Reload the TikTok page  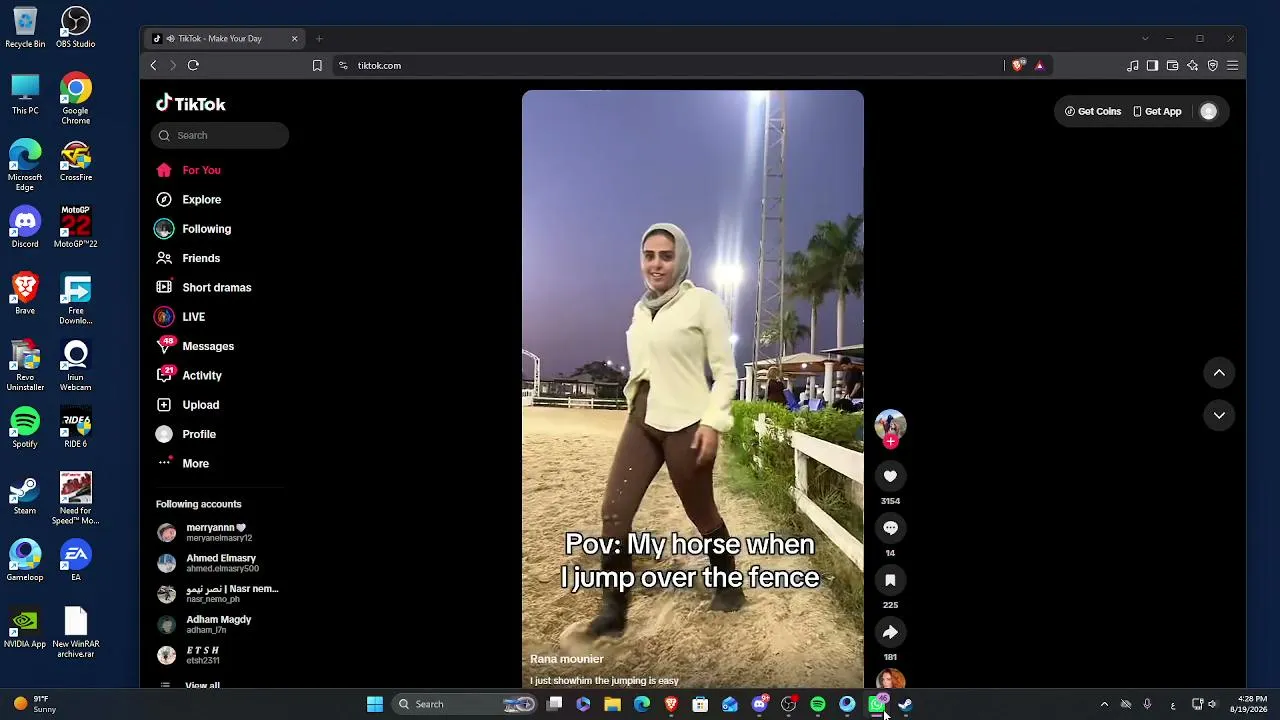point(193,66)
